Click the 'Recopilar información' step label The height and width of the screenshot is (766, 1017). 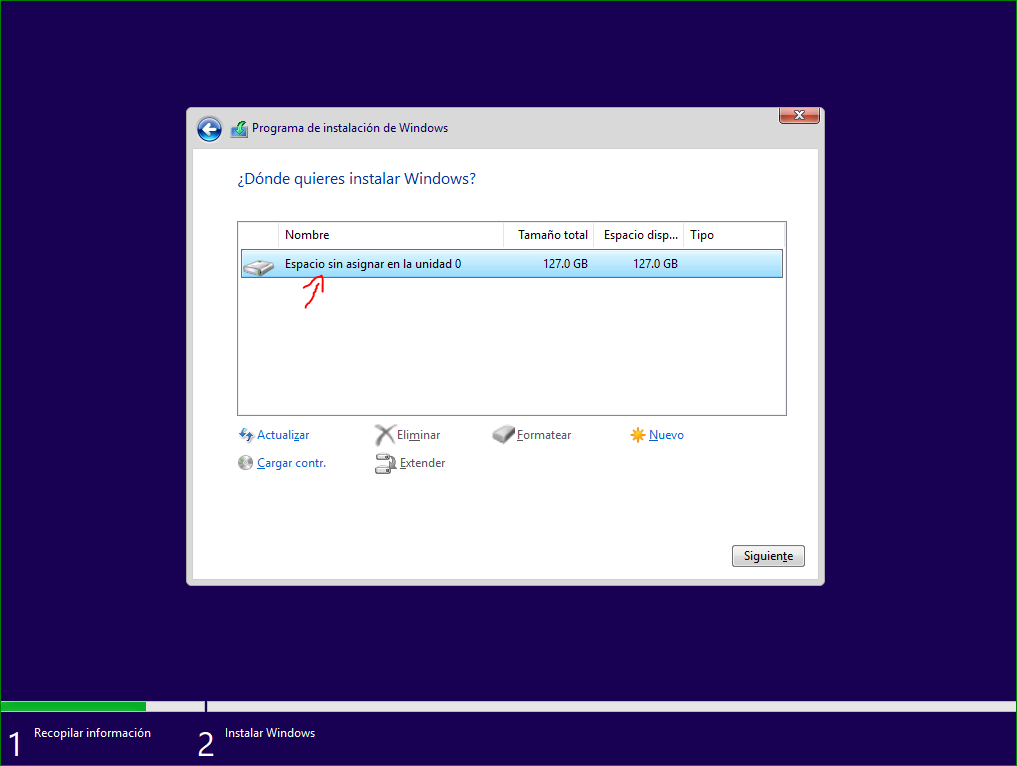pyautogui.click(x=92, y=733)
